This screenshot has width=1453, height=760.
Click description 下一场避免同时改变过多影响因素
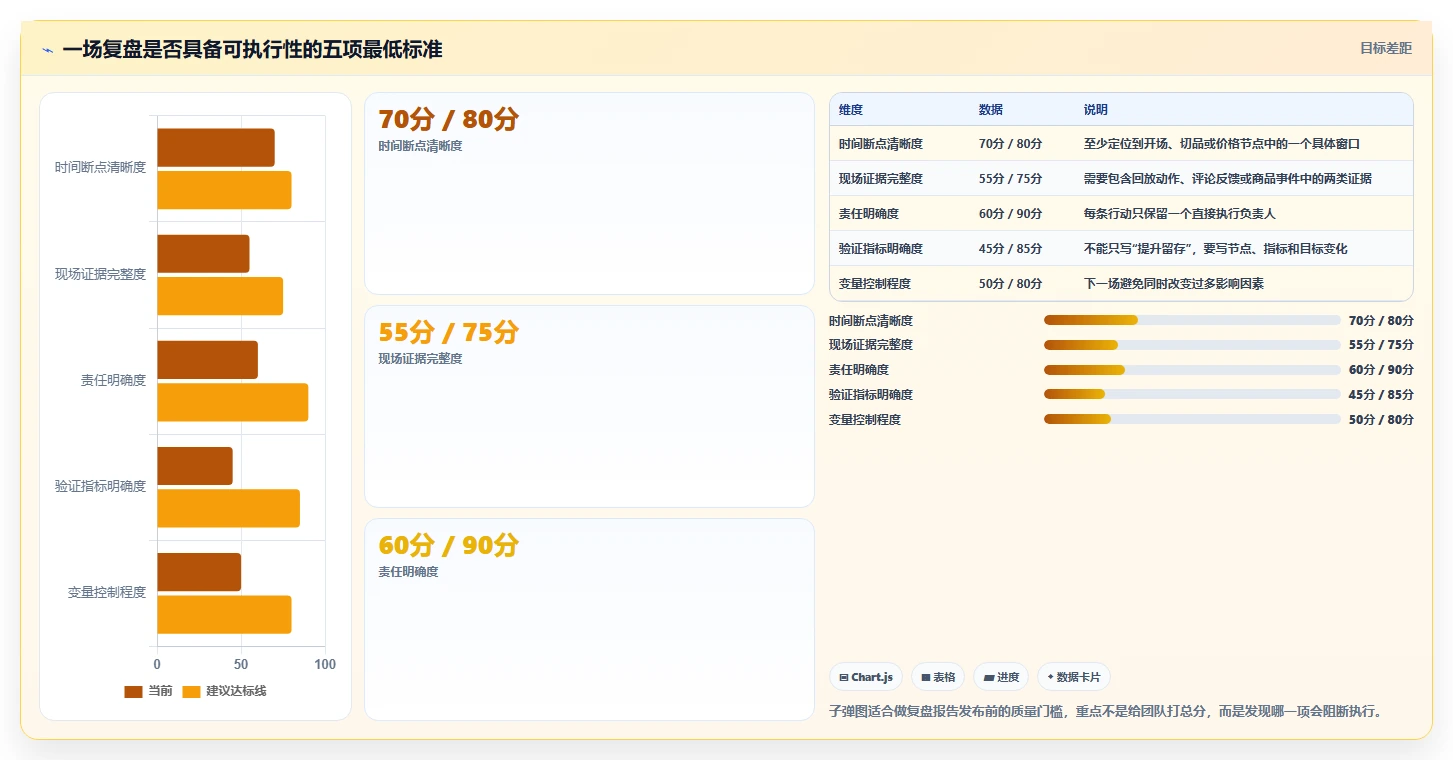point(1174,284)
